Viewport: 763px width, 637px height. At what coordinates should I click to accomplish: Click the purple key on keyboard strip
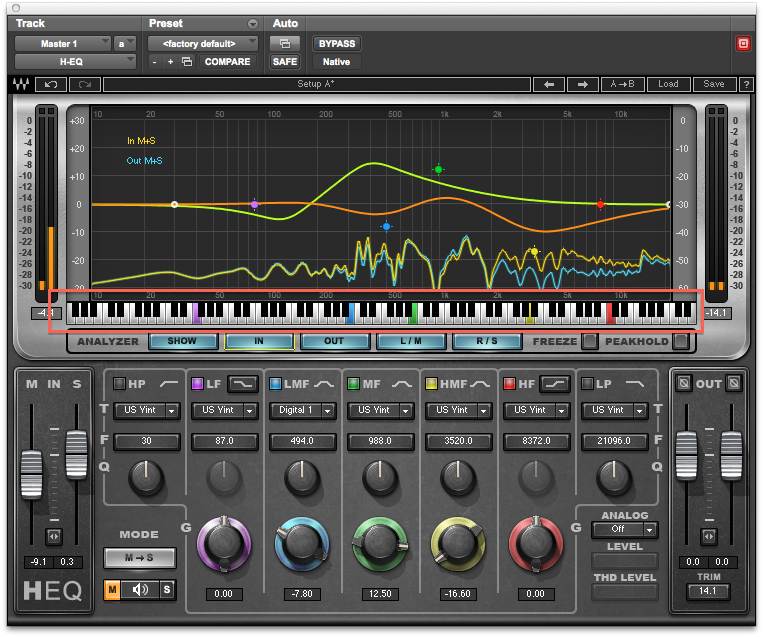pyautogui.click(x=197, y=315)
